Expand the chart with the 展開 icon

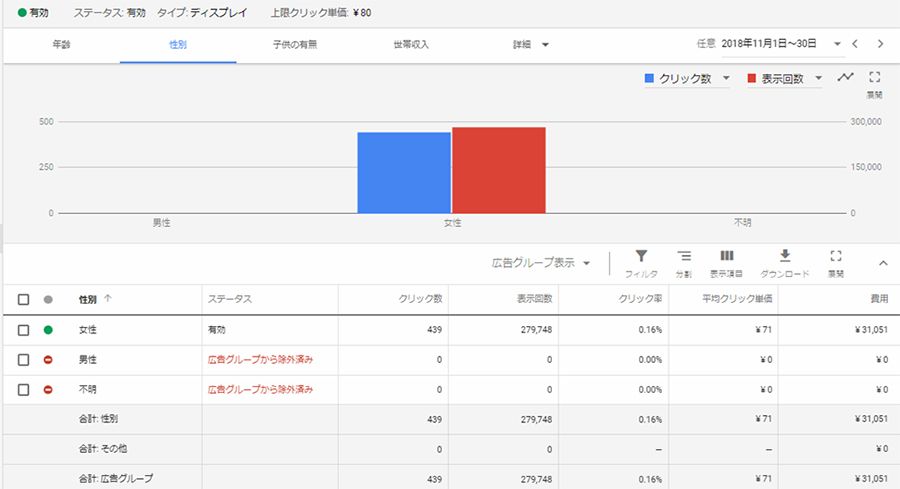coord(874,77)
